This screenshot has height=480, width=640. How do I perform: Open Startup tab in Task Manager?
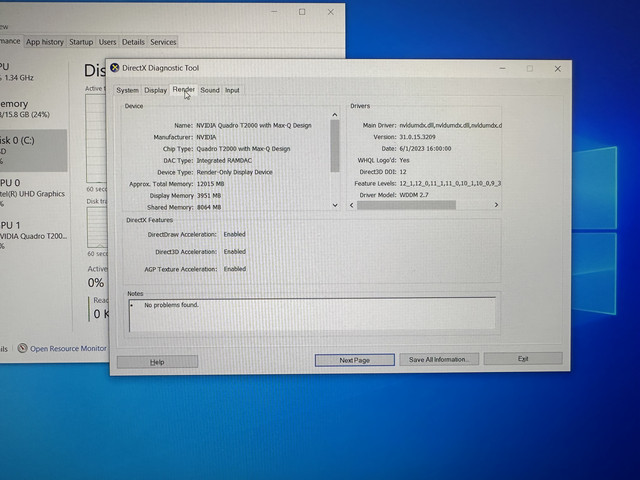tap(81, 42)
